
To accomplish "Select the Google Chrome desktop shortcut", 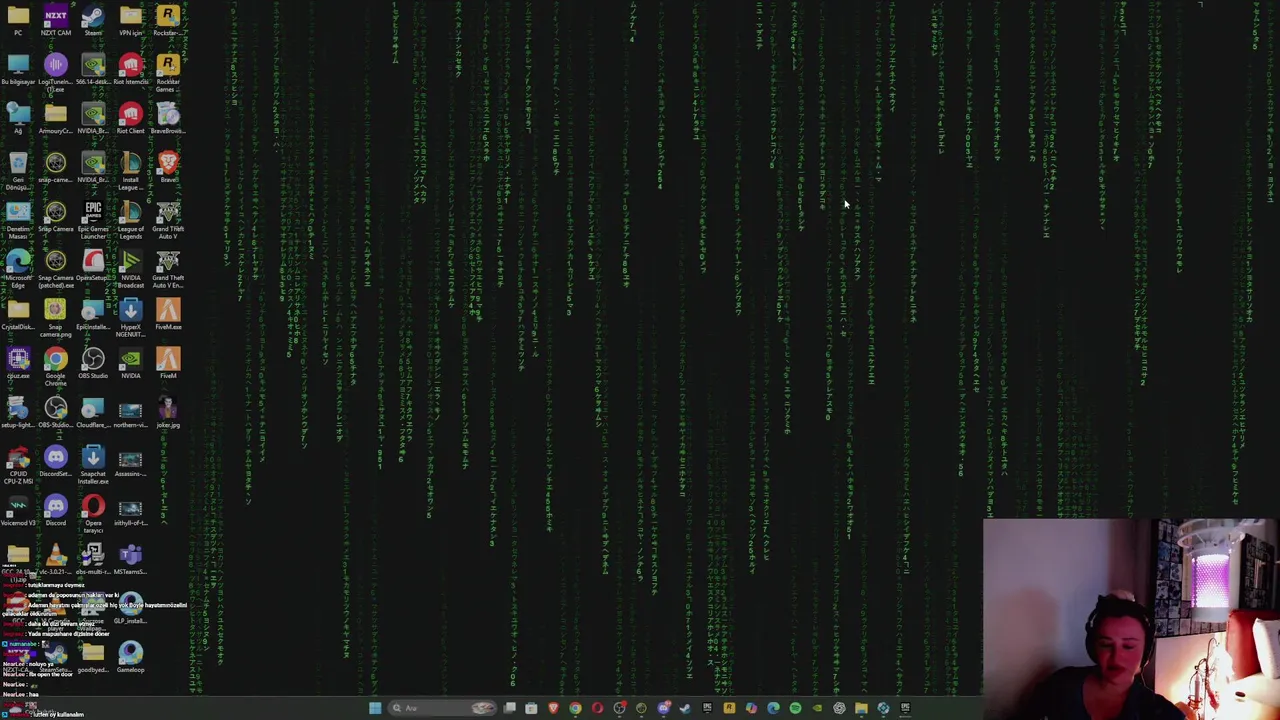I will 55,364.
